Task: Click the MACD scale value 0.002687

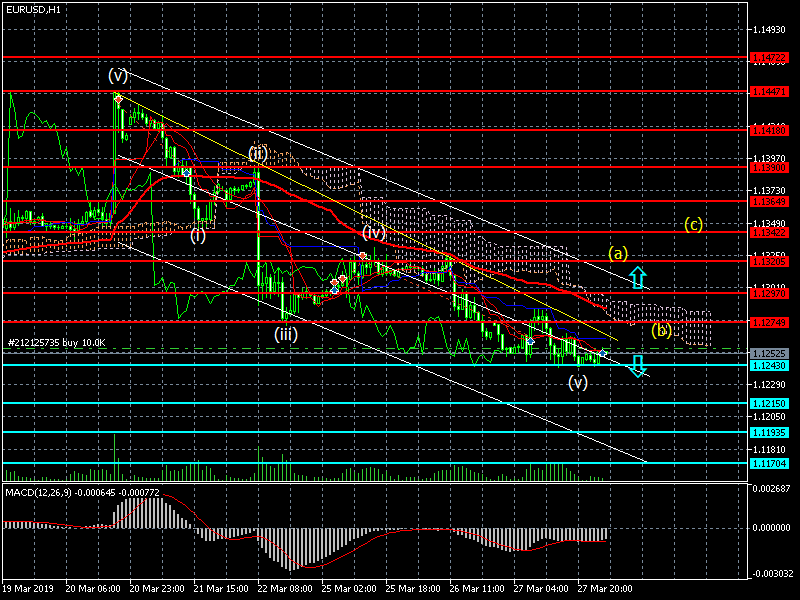Action: pyautogui.click(x=771, y=489)
